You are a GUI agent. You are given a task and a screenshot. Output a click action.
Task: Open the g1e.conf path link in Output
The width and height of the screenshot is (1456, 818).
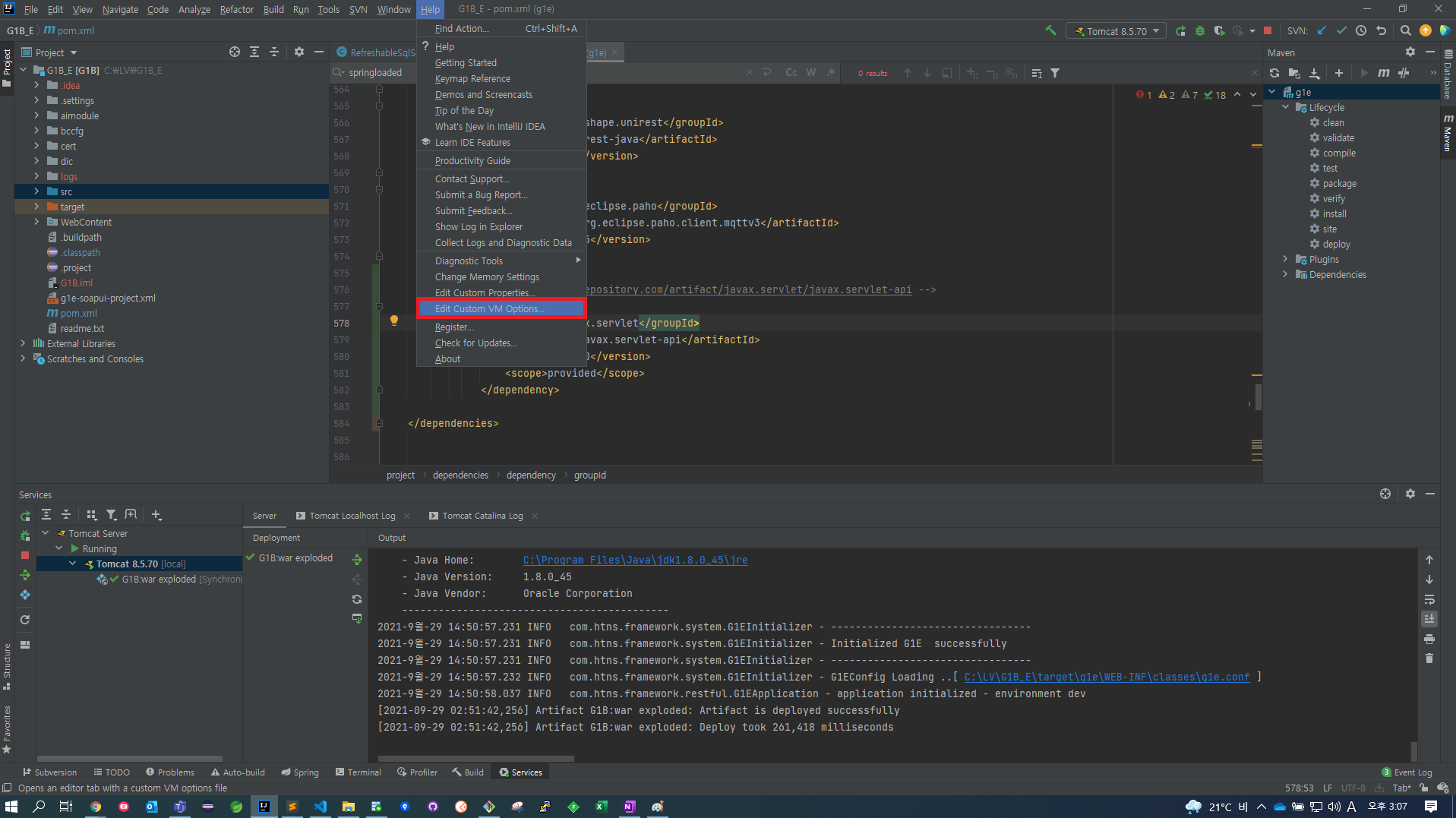[x=1107, y=677]
